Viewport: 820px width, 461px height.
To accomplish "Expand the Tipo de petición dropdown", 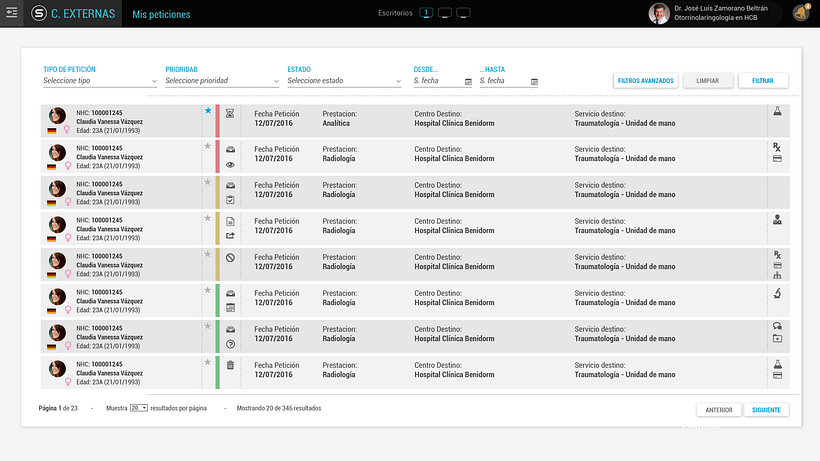I will [x=100, y=81].
